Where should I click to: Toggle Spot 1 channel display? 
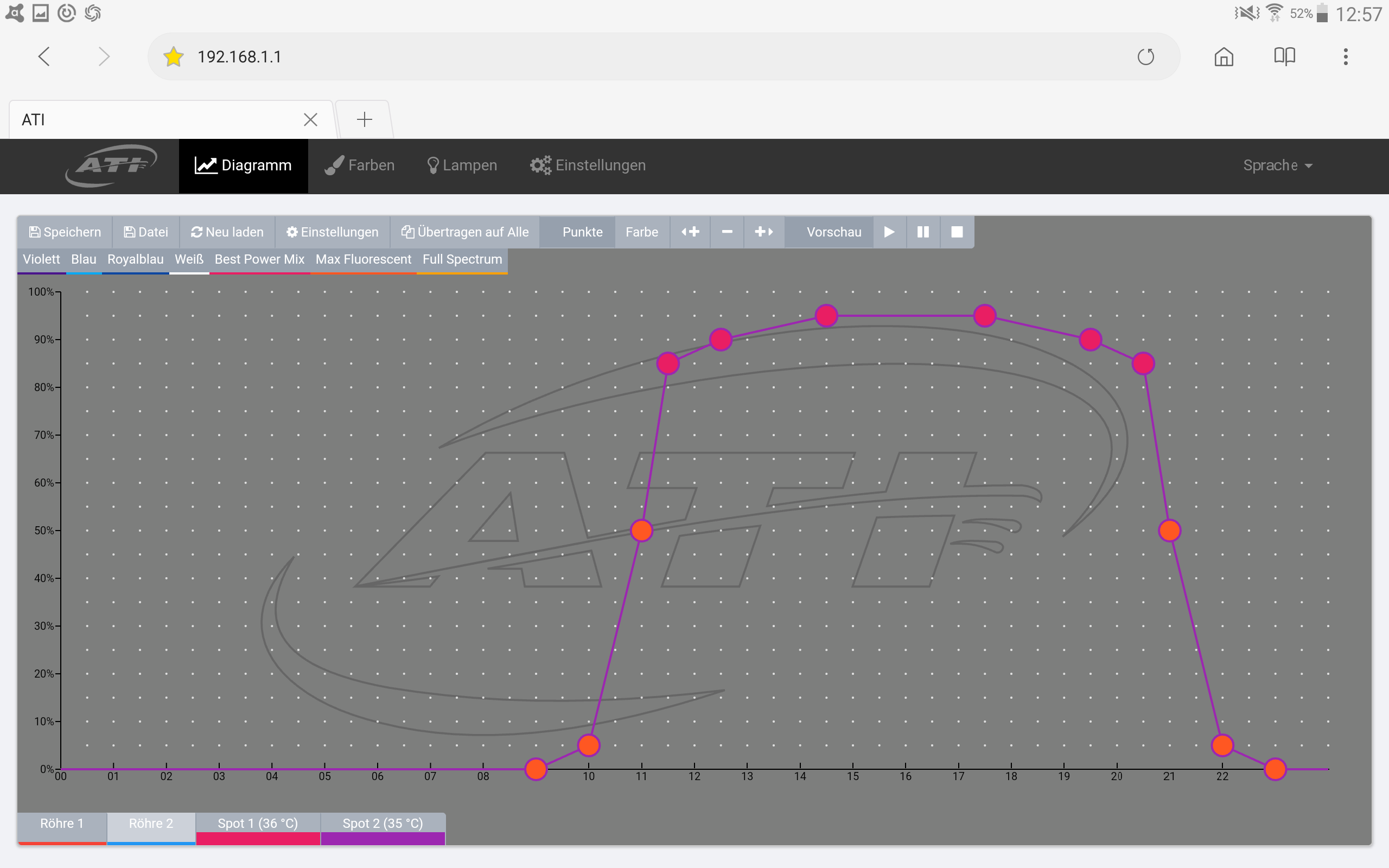coord(258,824)
